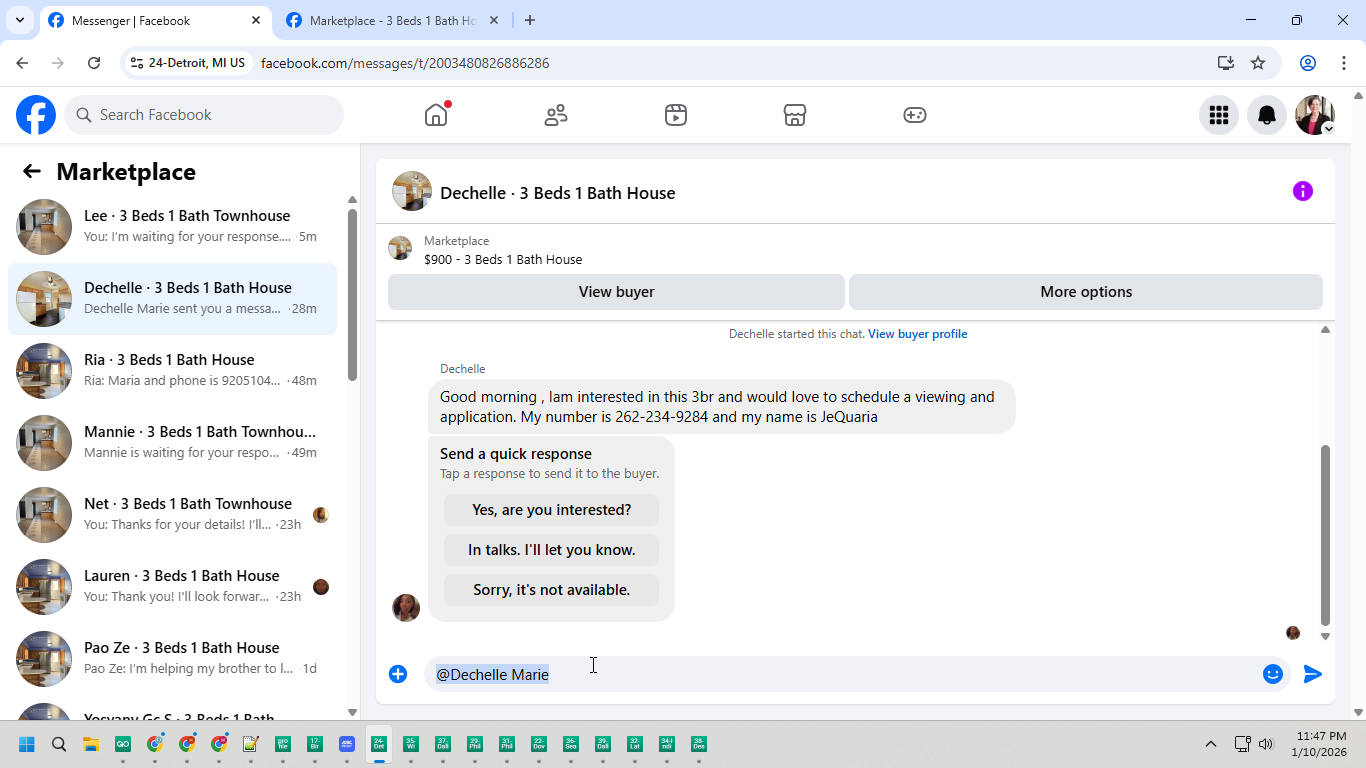Click the $900 listing thumbnail under Marketplace
The width and height of the screenshot is (1366, 768).
[x=400, y=248]
